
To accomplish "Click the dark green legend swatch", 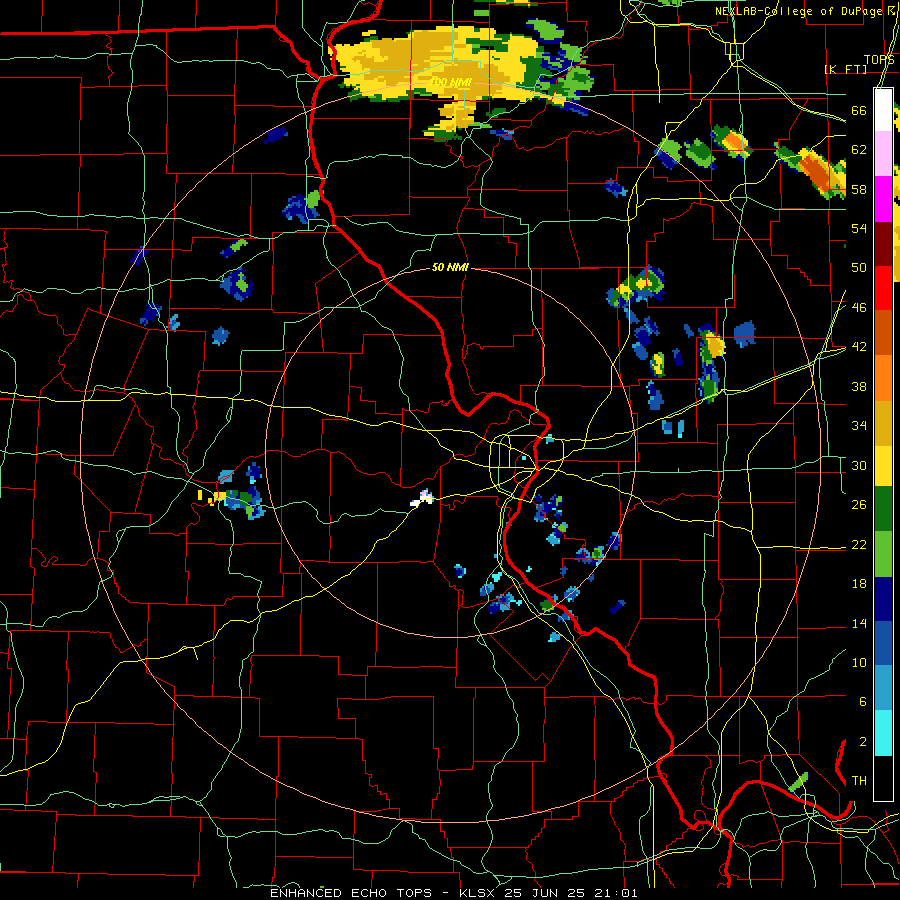I will pos(883,509).
